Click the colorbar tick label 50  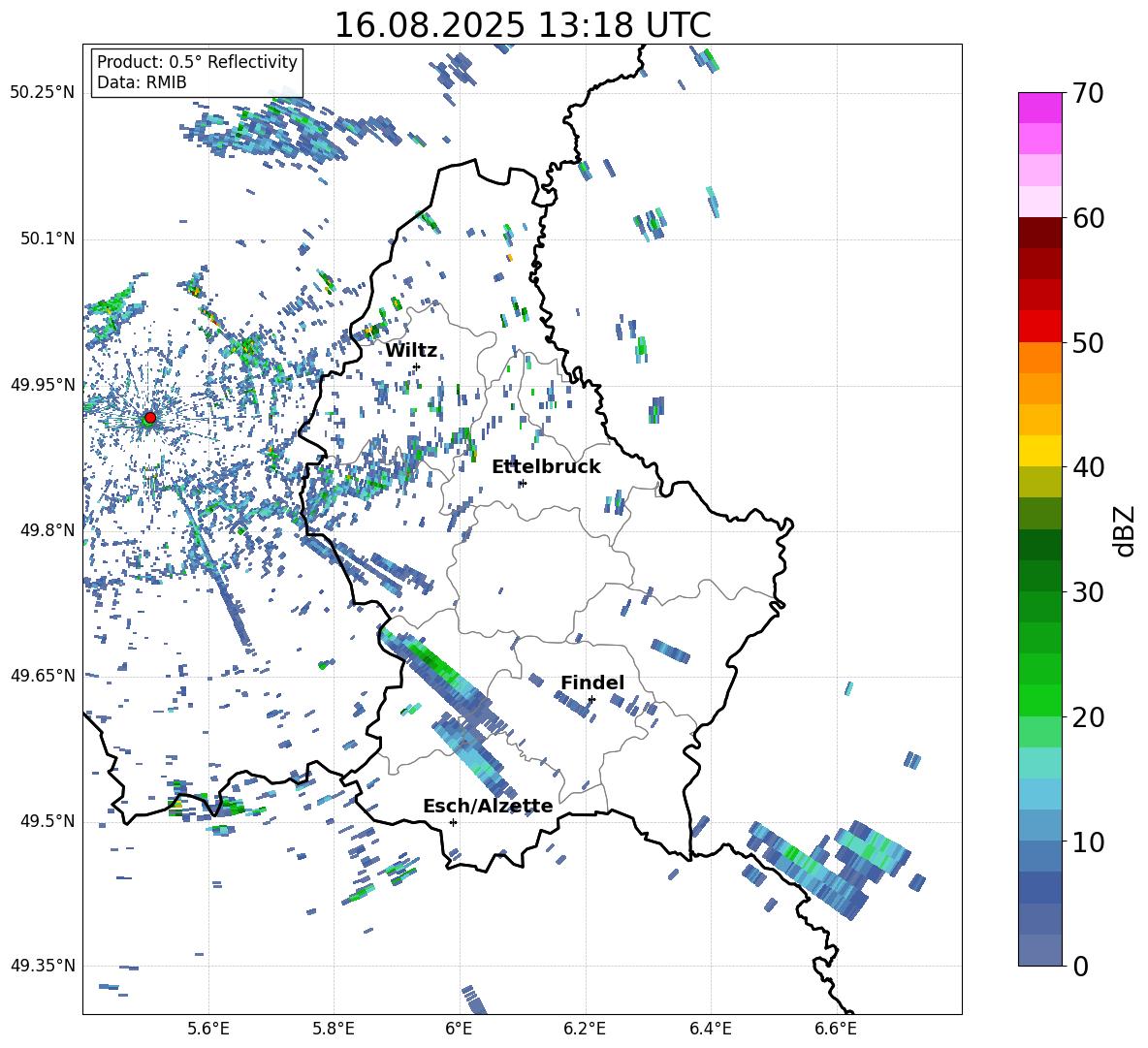pyautogui.click(x=1088, y=343)
